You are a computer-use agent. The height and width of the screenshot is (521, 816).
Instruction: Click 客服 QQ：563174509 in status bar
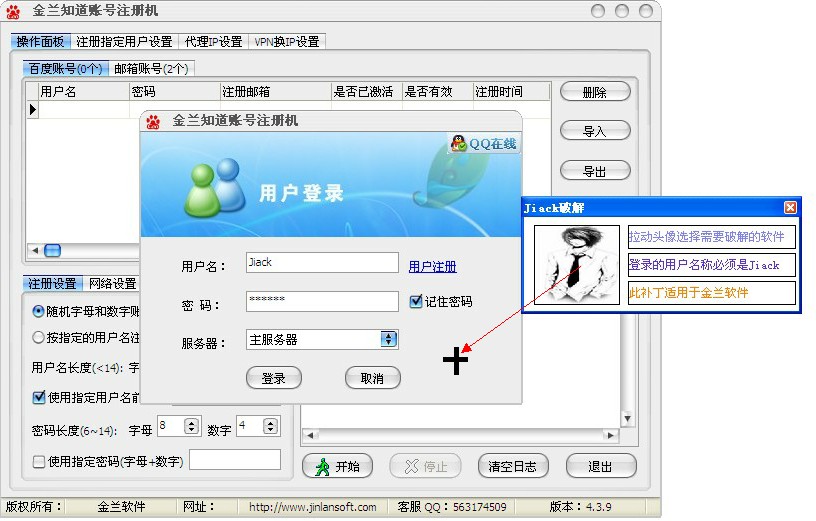[452, 507]
